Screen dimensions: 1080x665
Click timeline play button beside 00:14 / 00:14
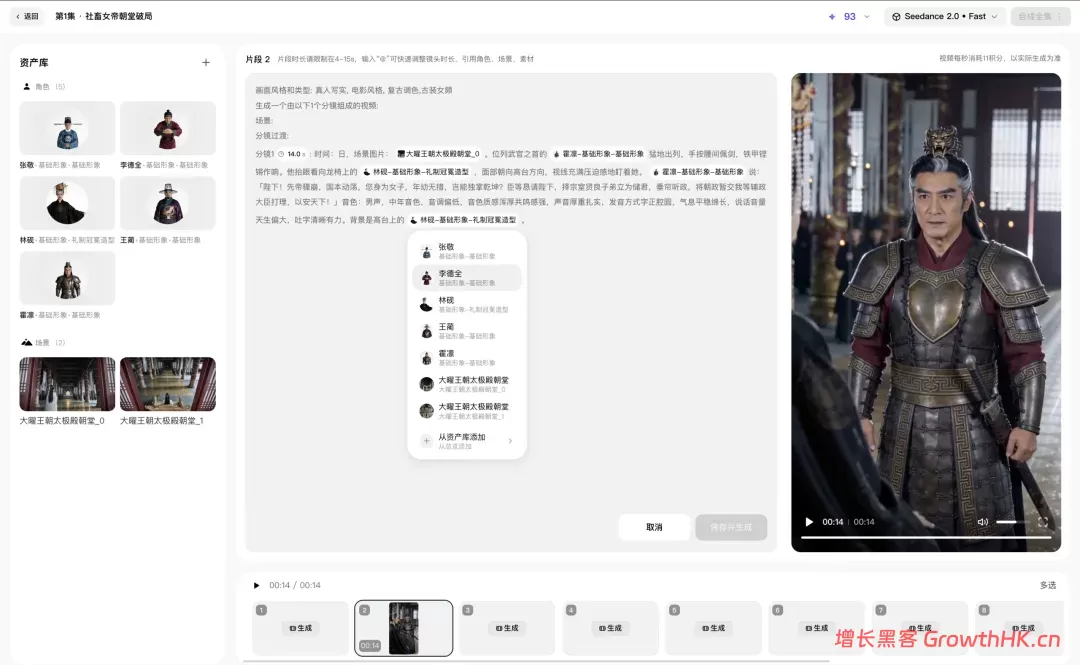256,585
